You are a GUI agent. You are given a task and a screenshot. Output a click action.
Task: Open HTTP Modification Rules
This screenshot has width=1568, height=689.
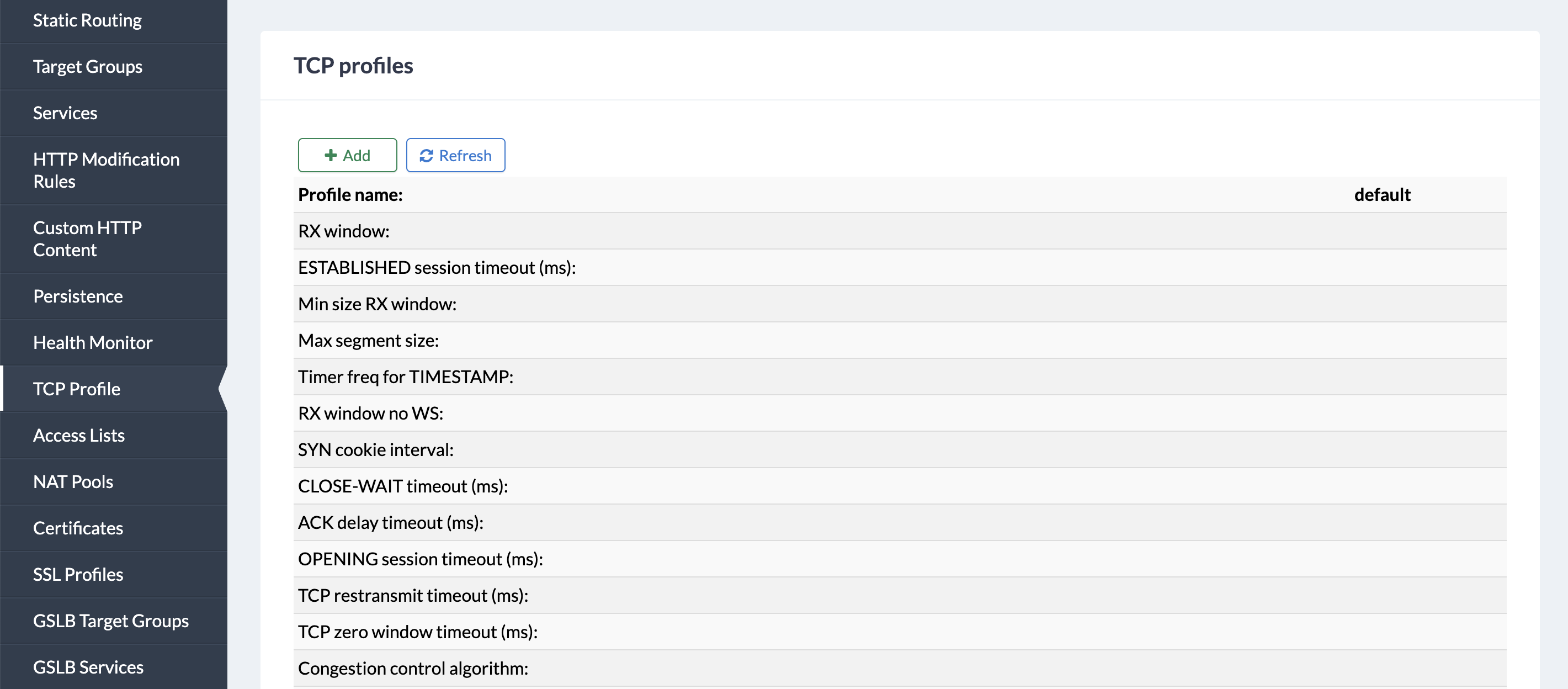point(106,170)
